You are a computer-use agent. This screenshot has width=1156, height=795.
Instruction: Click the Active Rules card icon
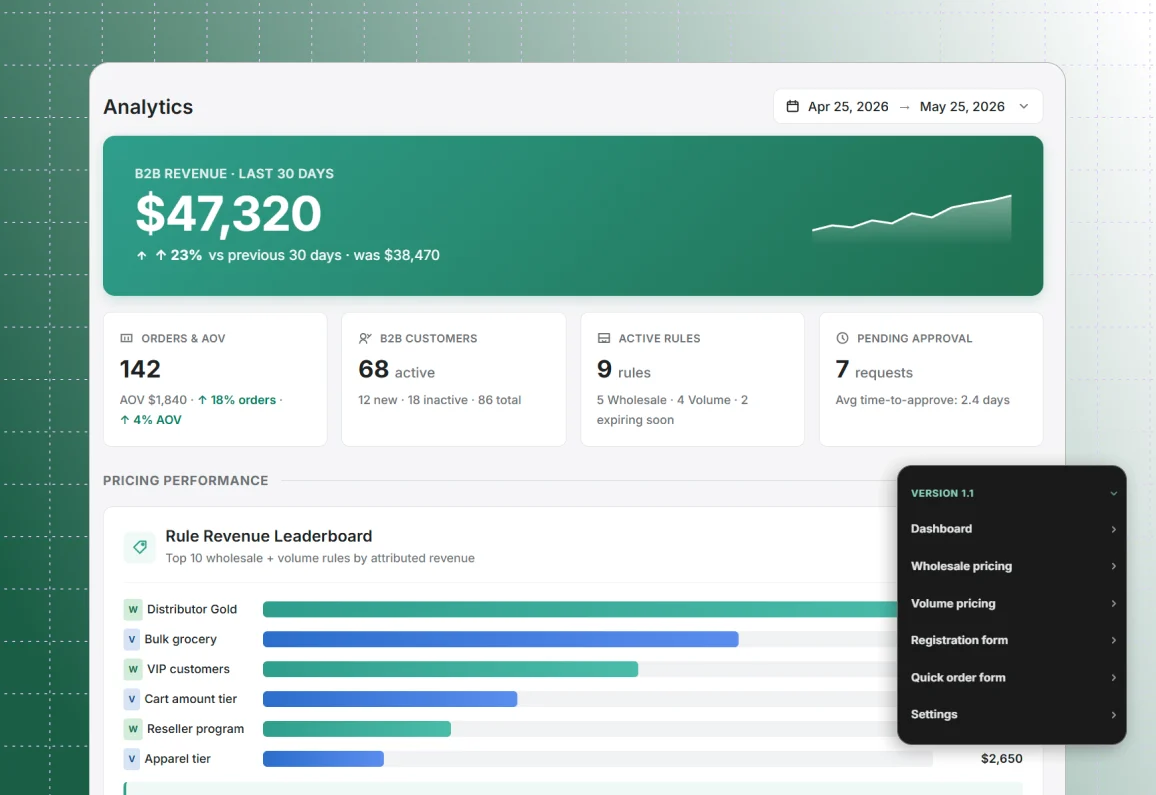[x=604, y=339]
